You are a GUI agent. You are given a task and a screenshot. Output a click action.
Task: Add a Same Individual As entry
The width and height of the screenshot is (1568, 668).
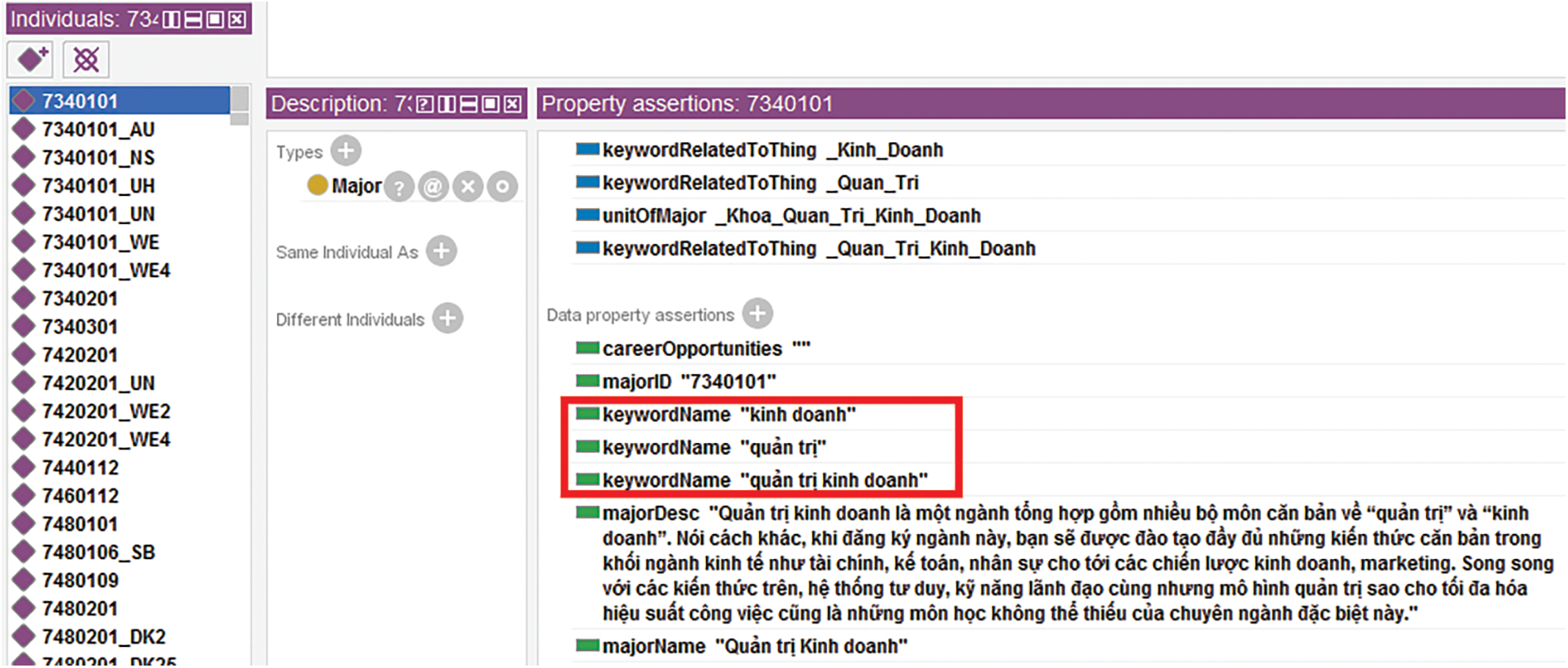pyautogui.click(x=442, y=251)
